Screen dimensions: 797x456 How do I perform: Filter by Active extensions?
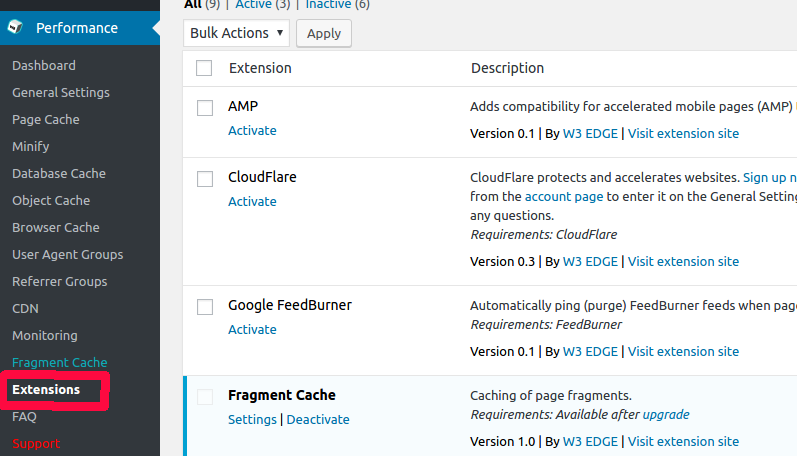click(253, 5)
